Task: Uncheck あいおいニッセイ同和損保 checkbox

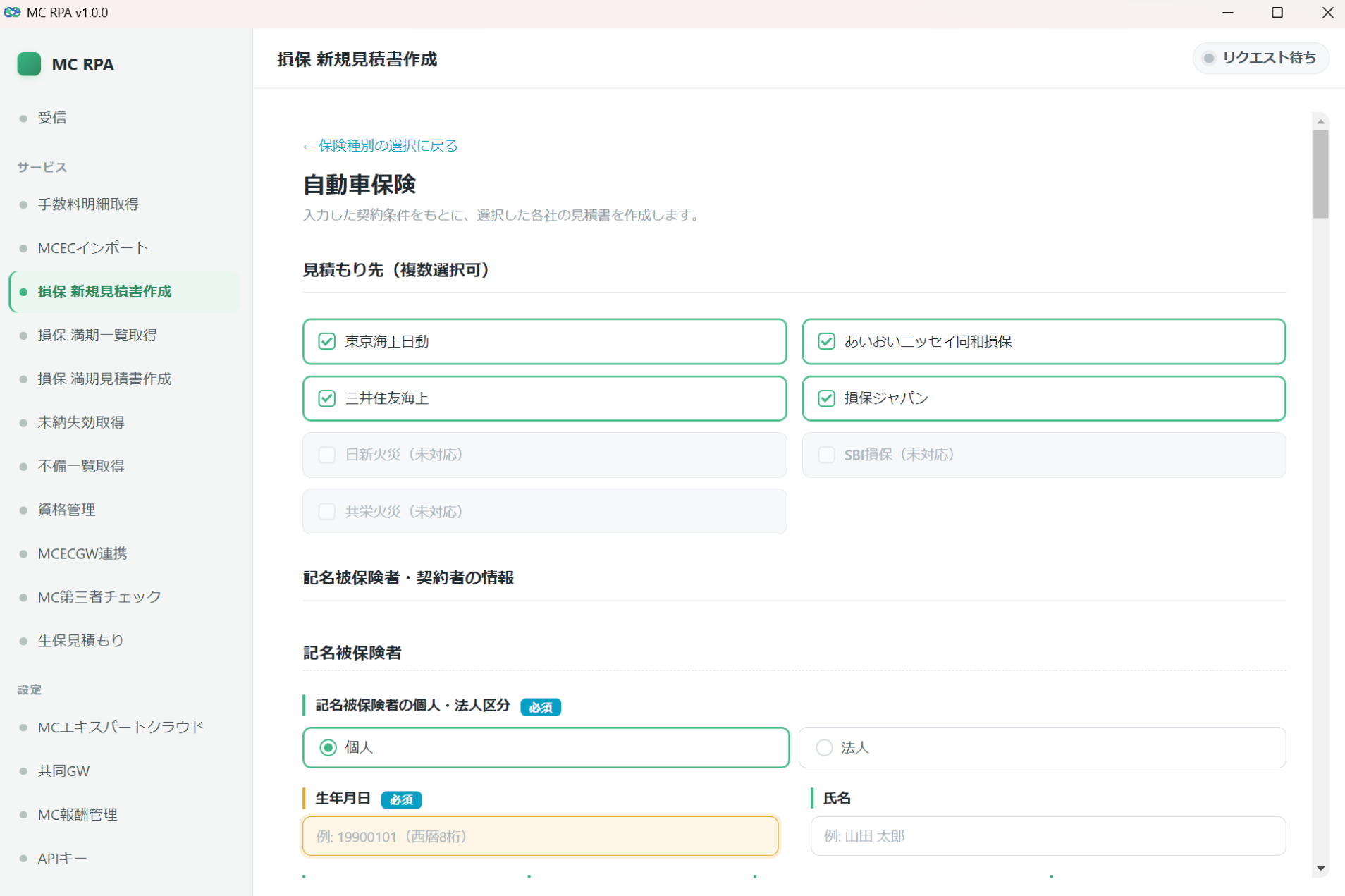Action: (x=826, y=342)
